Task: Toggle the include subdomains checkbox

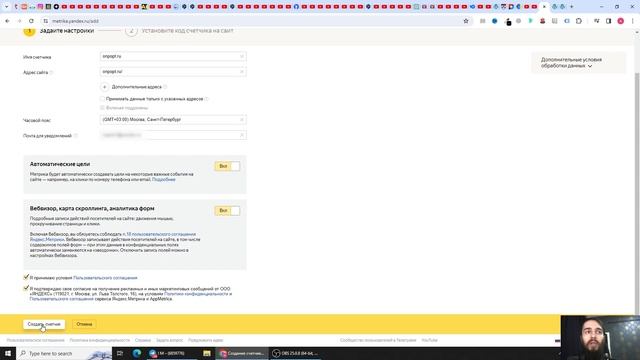Action: coord(102,108)
